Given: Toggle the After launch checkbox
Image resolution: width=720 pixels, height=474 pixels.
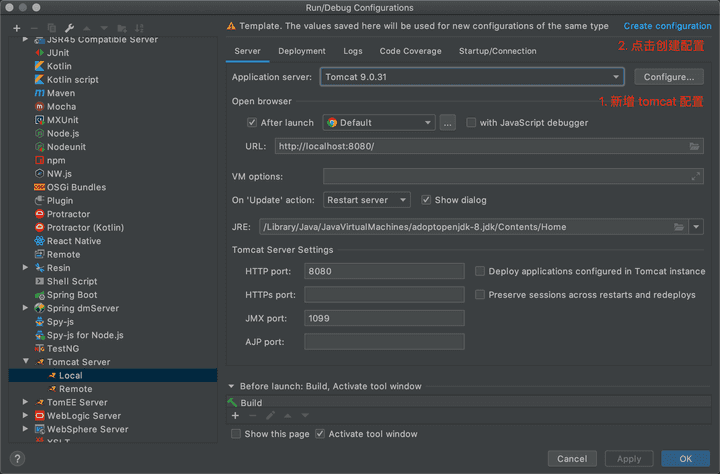Looking at the screenshot, I should [x=252, y=123].
